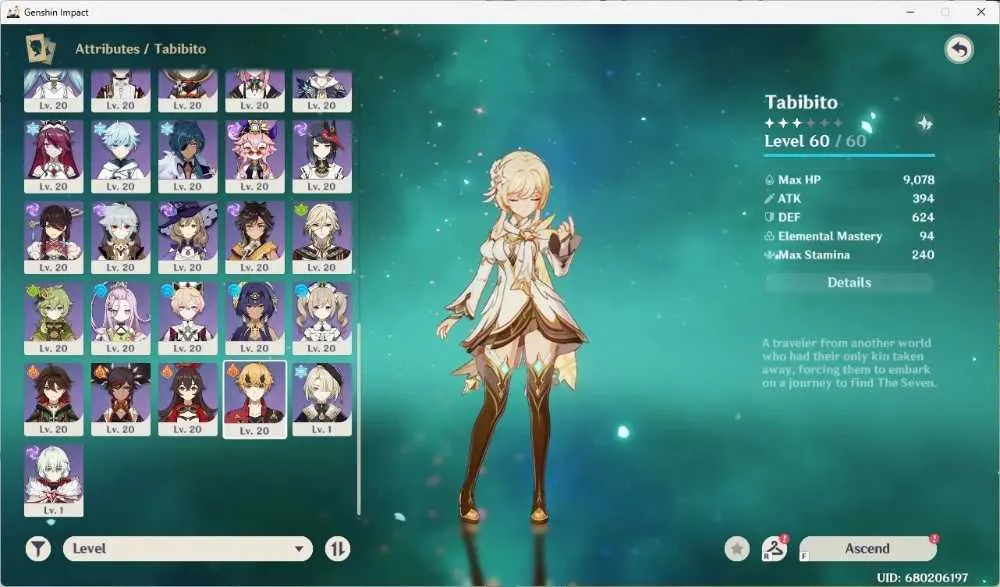Click the return arrow icon
Image resolution: width=1000 pixels, height=587 pixels.
coord(959,49)
